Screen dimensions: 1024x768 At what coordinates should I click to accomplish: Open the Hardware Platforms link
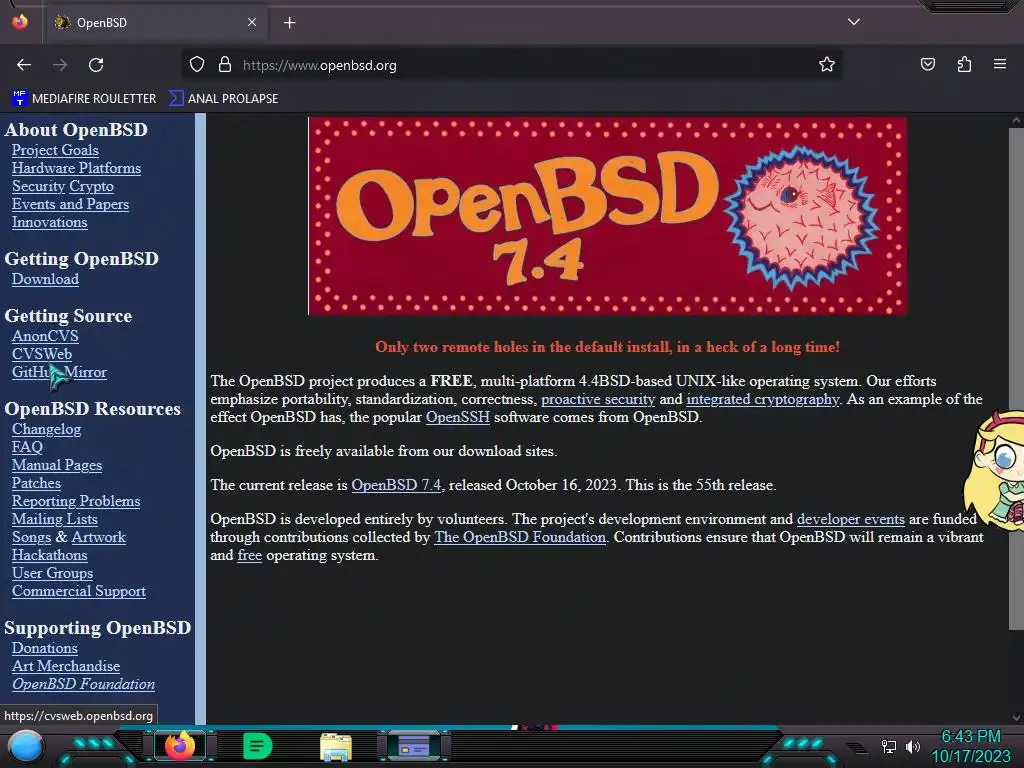click(76, 168)
